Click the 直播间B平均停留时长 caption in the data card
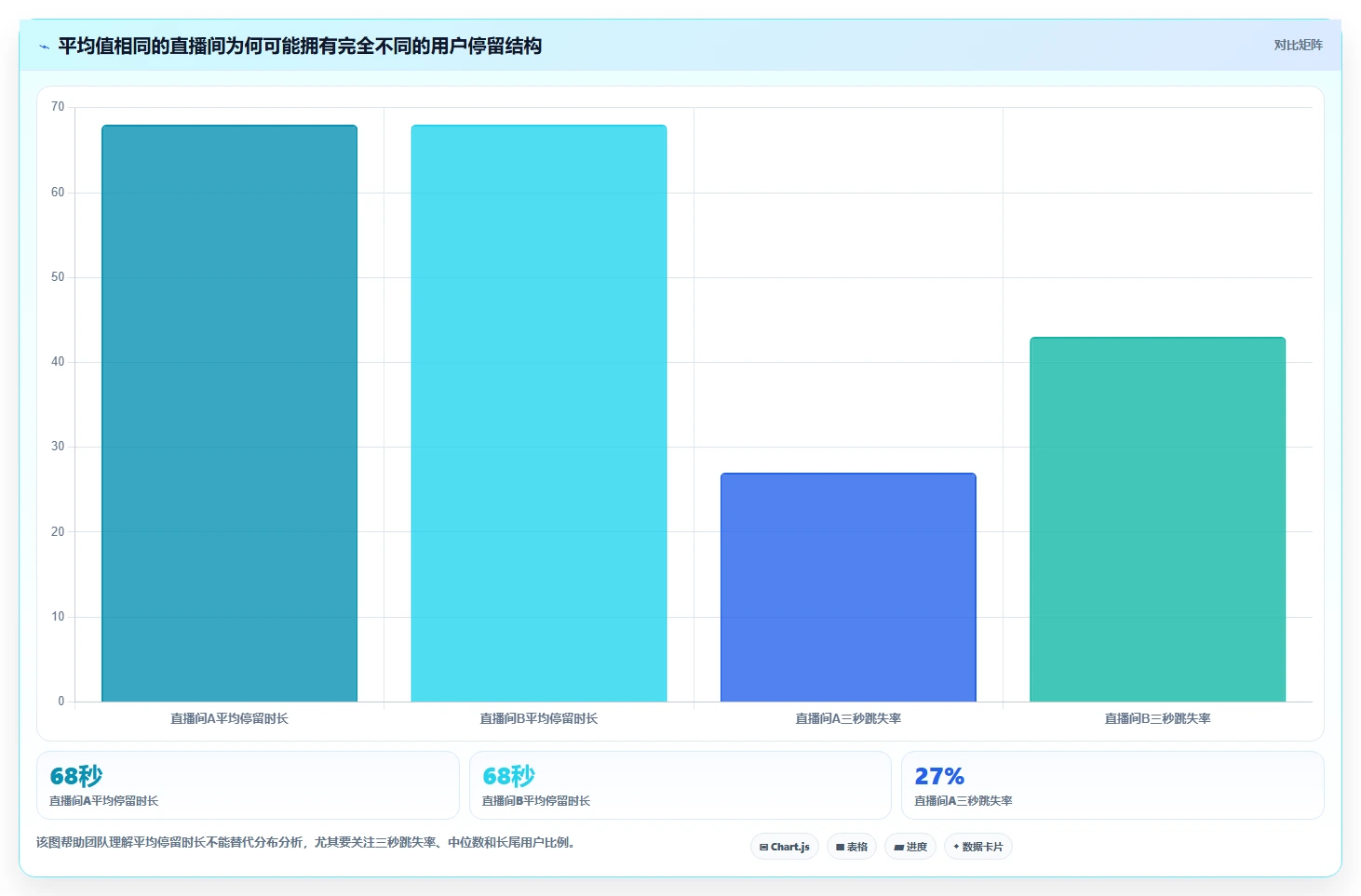 (x=536, y=801)
